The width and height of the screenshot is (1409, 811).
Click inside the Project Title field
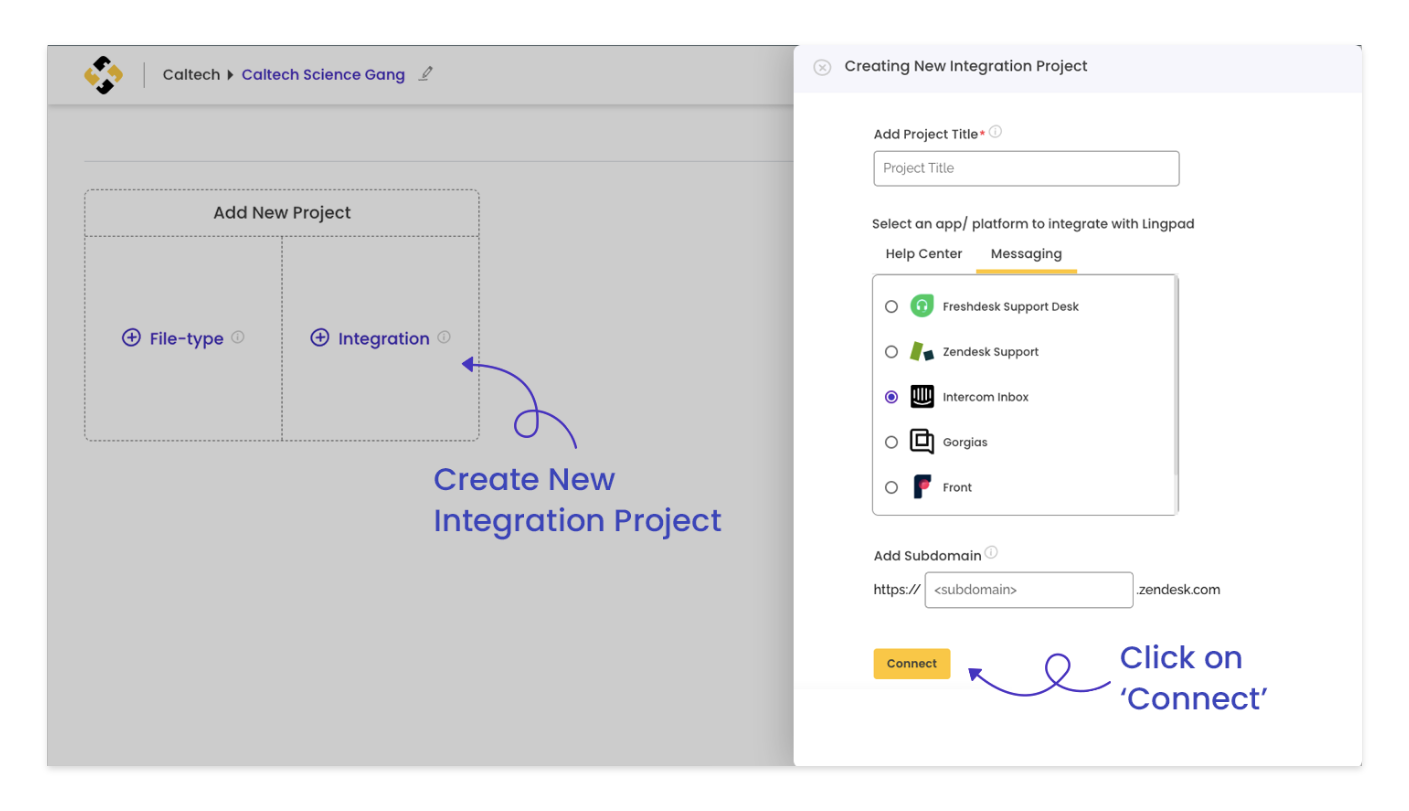coord(1026,168)
